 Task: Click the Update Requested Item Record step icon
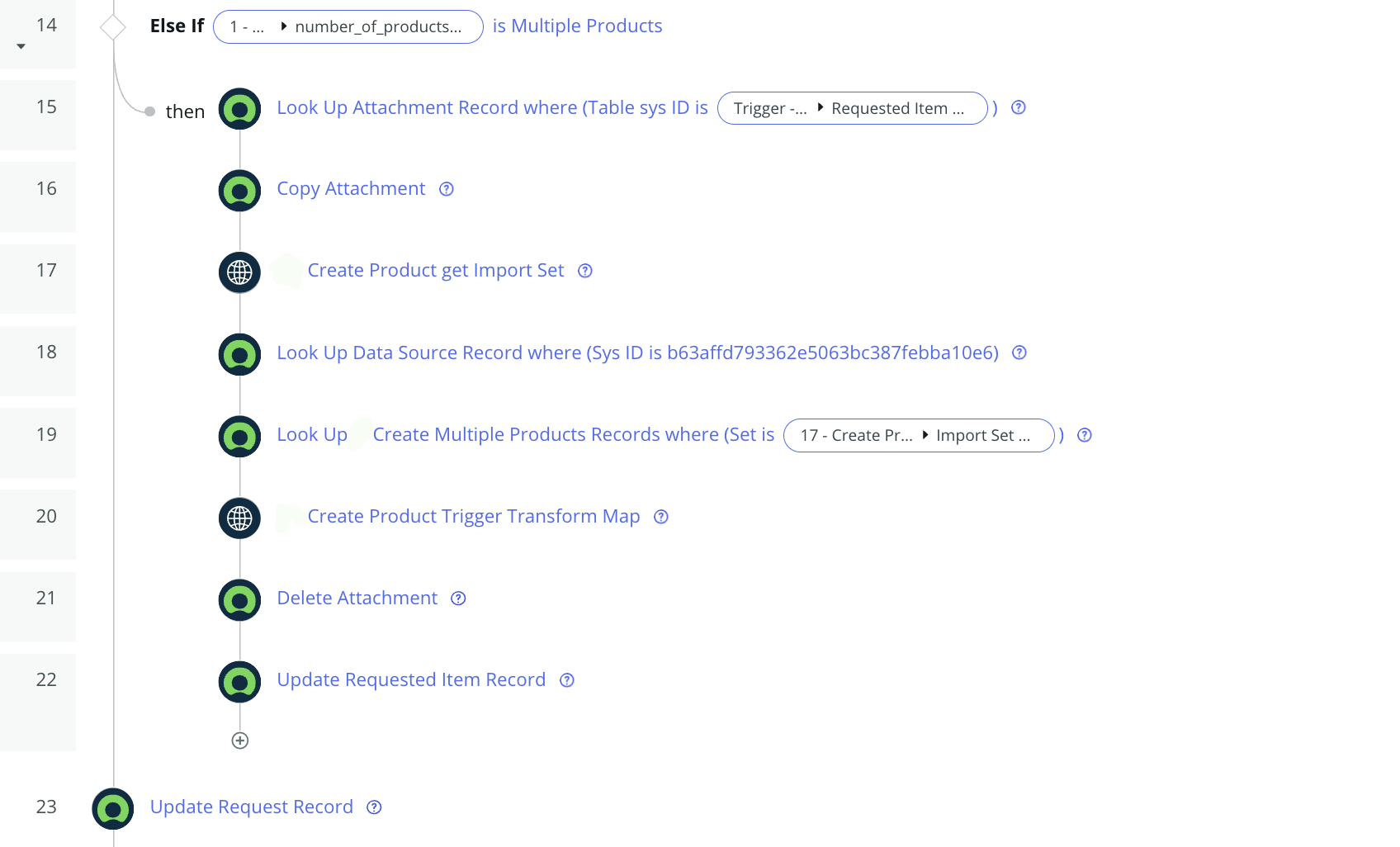239,682
